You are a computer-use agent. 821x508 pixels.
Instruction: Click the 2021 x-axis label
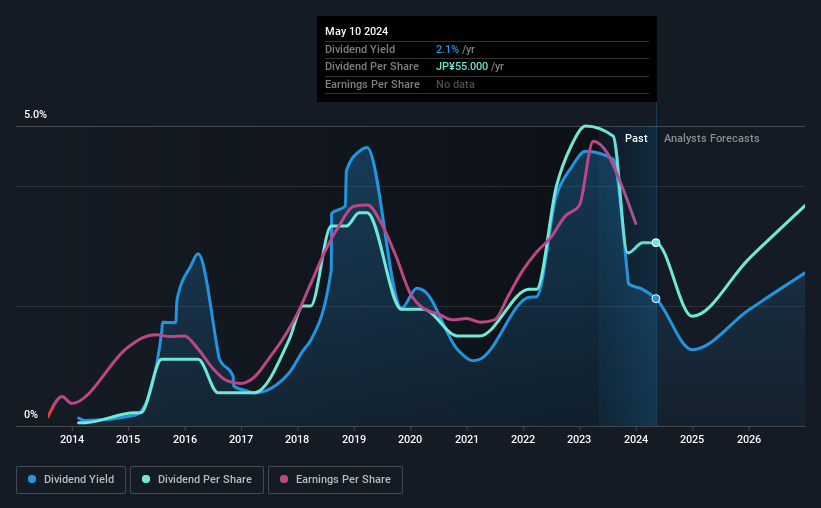click(x=467, y=439)
